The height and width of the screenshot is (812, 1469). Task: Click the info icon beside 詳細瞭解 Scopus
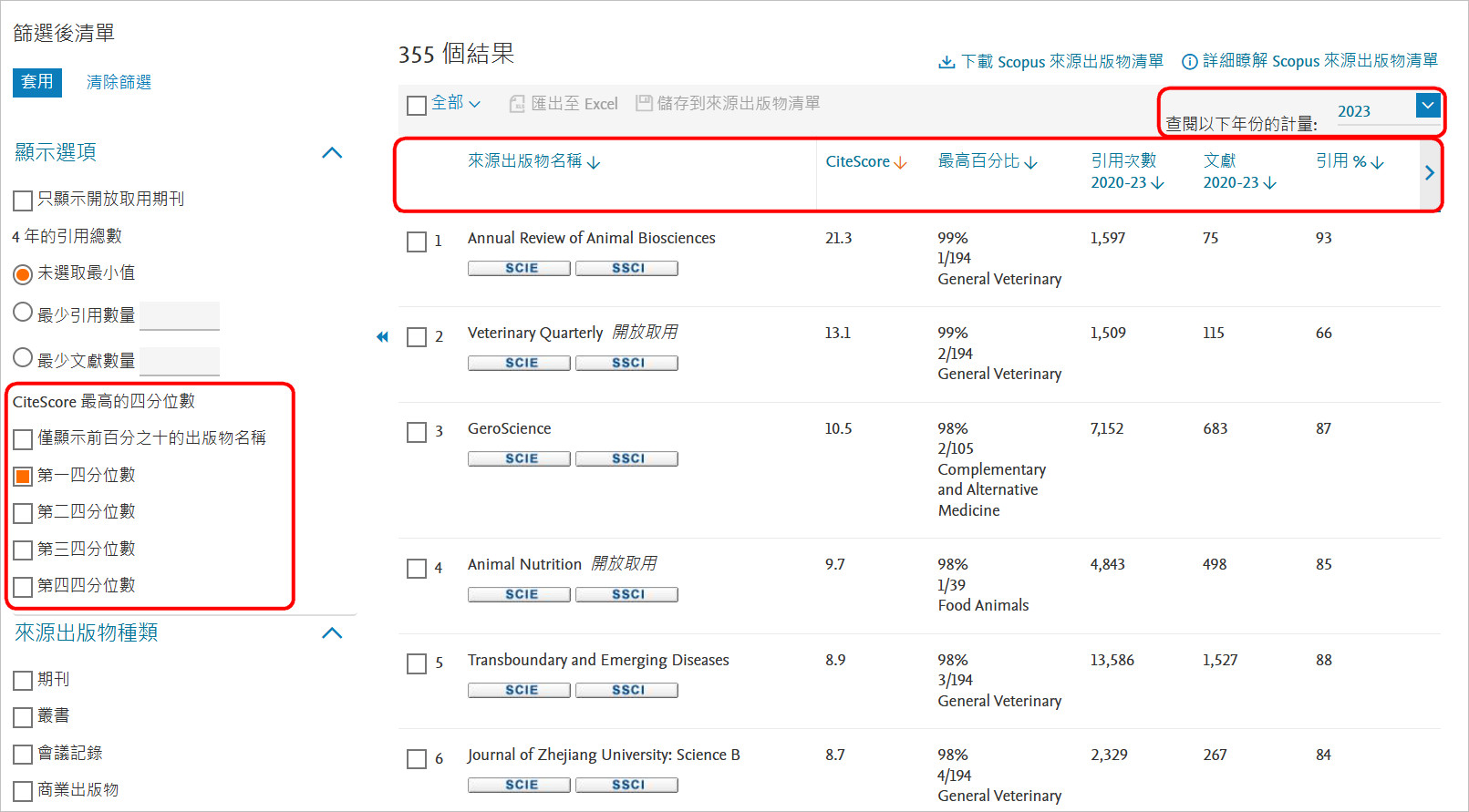(1189, 62)
